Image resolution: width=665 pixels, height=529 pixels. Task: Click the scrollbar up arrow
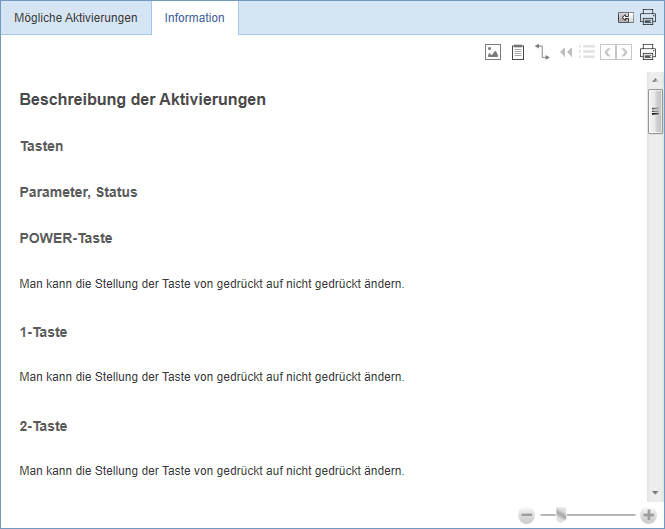click(x=655, y=80)
